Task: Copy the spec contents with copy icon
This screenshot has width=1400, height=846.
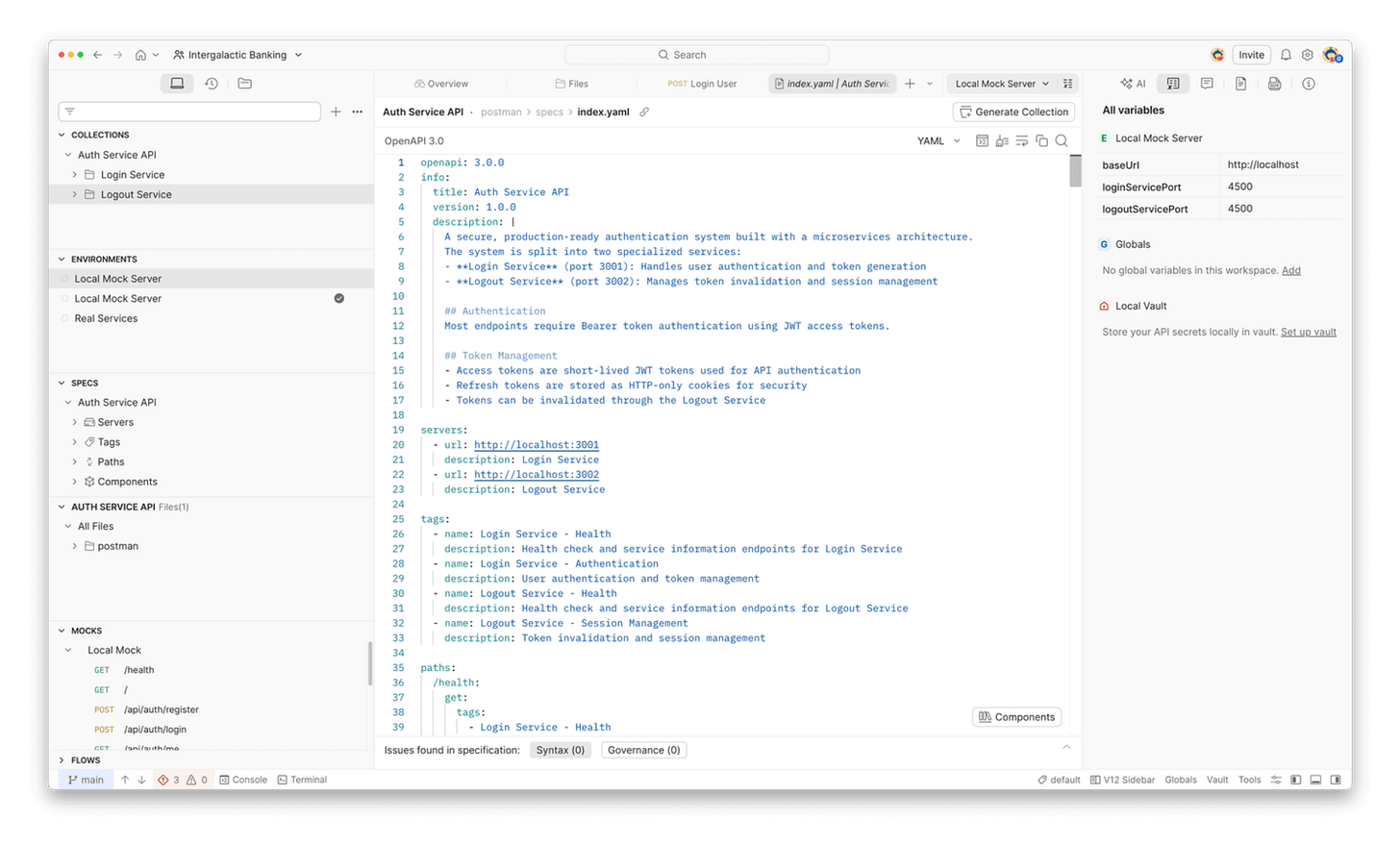Action: pyautogui.click(x=1041, y=140)
